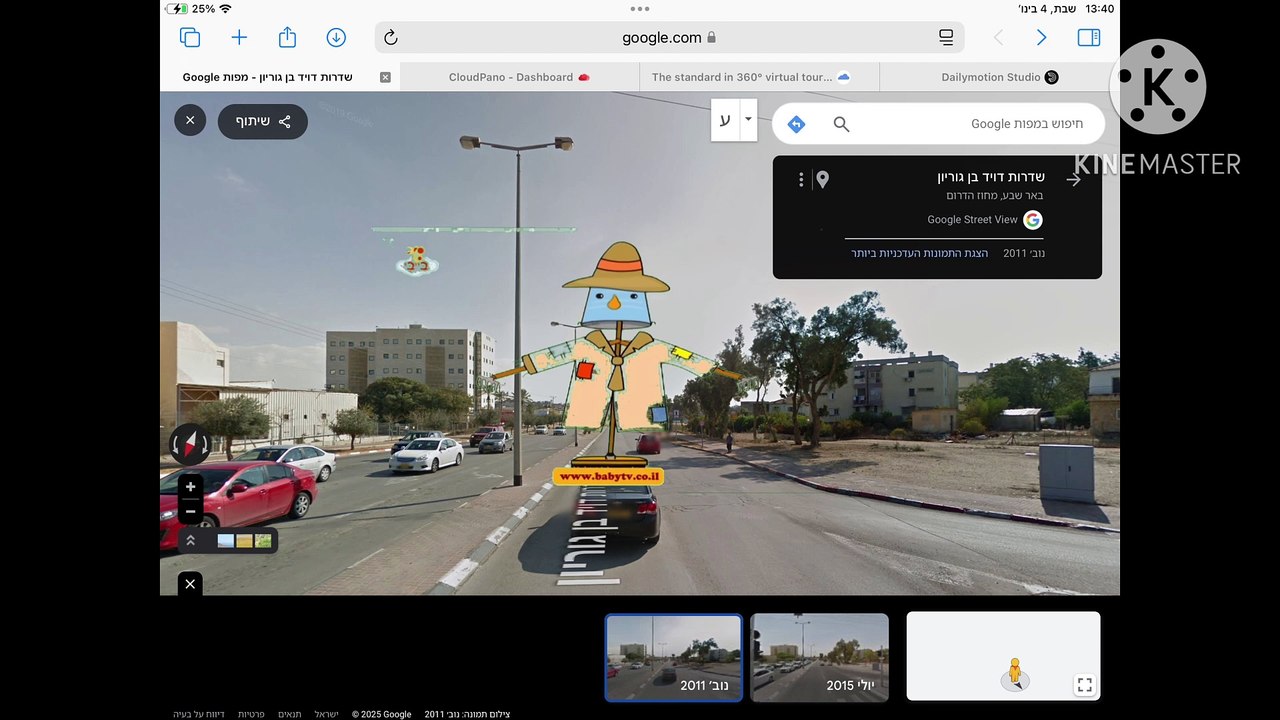Click the שיתוף share button
Screen dimensions: 1280x720
coord(263,121)
